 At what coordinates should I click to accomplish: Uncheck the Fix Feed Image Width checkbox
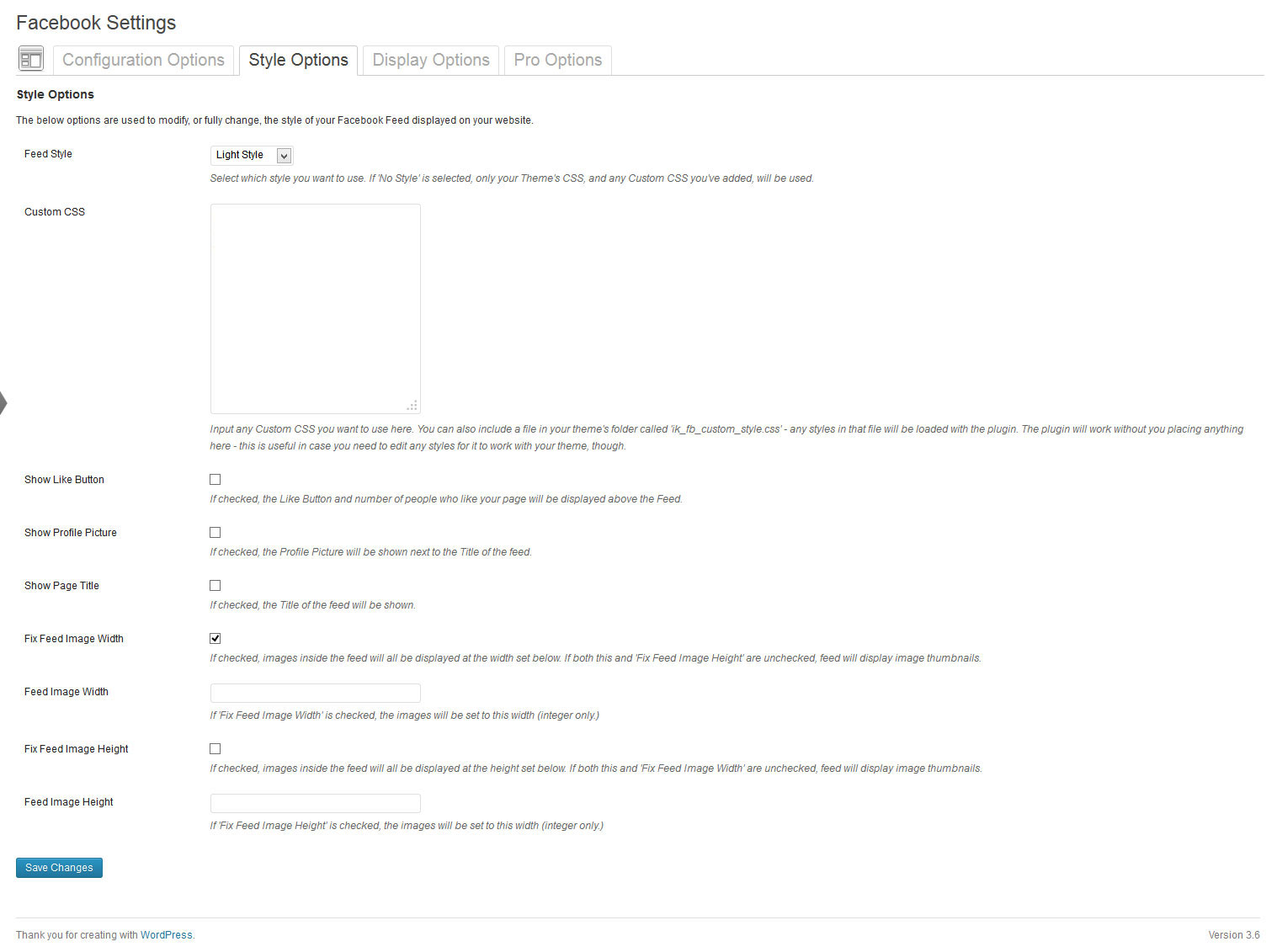pos(215,639)
